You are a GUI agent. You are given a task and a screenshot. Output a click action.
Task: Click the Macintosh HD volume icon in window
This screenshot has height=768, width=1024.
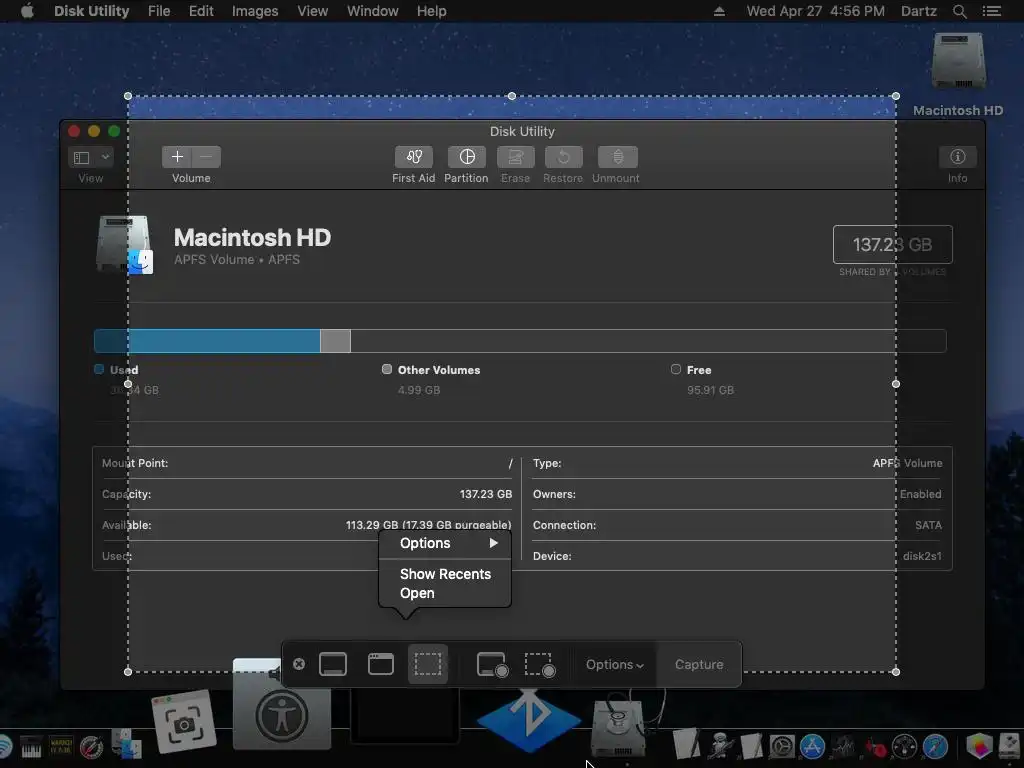point(124,244)
